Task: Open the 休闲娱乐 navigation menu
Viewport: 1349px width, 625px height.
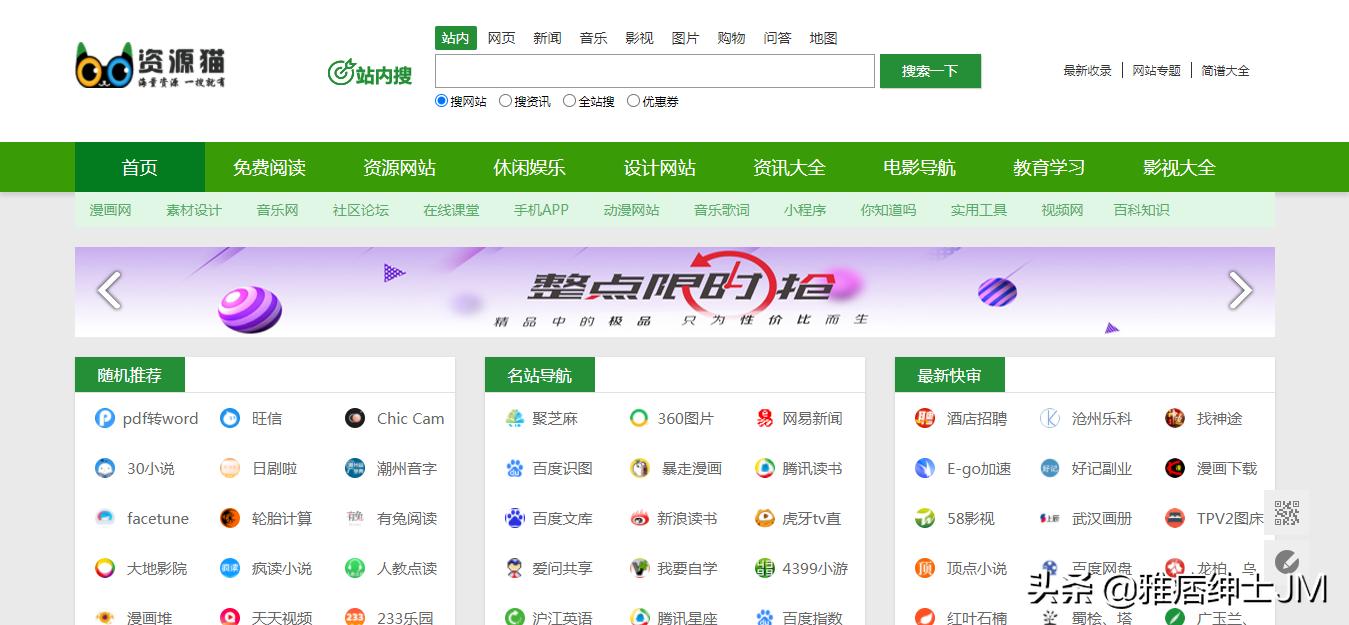Action: click(529, 167)
